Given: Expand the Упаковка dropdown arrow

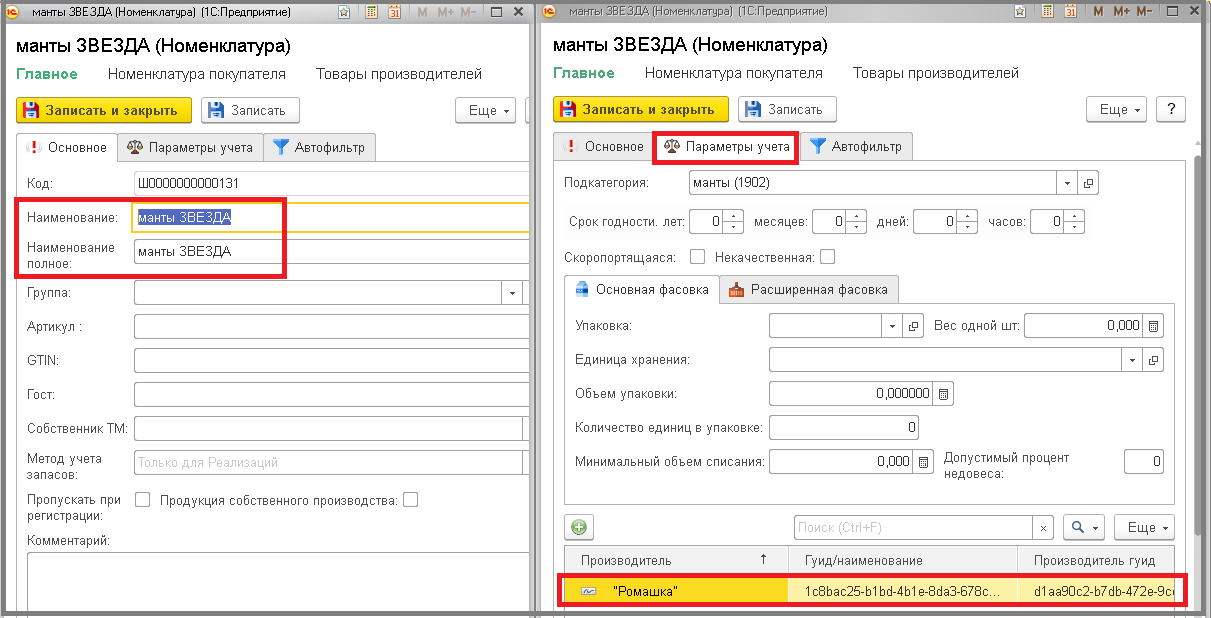Looking at the screenshot, I should (892, 326).
